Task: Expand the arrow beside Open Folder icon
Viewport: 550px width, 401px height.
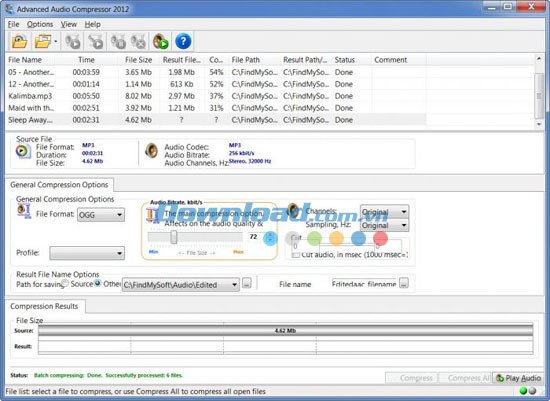Action: pos(56,41)
